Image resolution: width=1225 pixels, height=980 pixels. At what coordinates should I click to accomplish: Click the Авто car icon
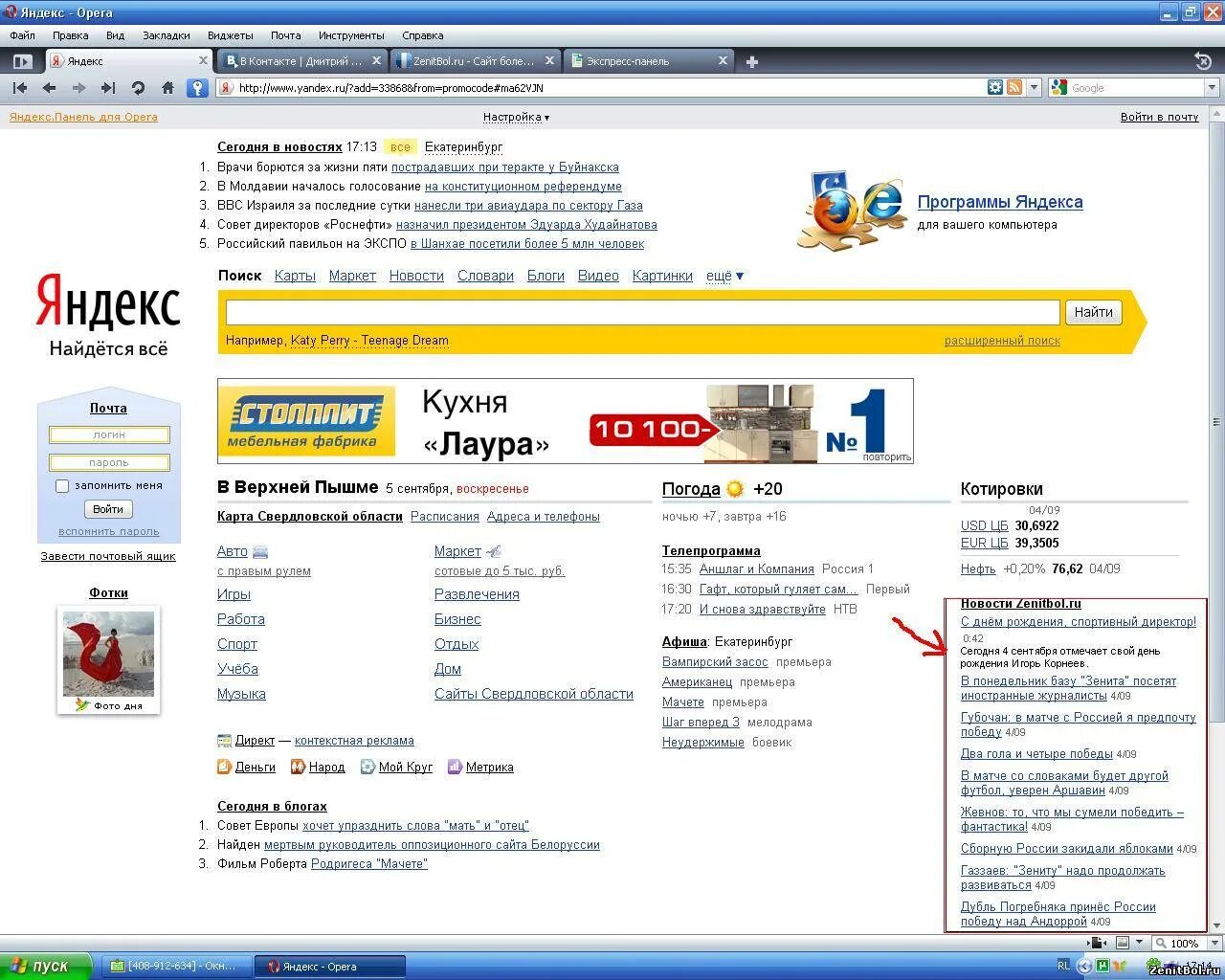(260, 552)
